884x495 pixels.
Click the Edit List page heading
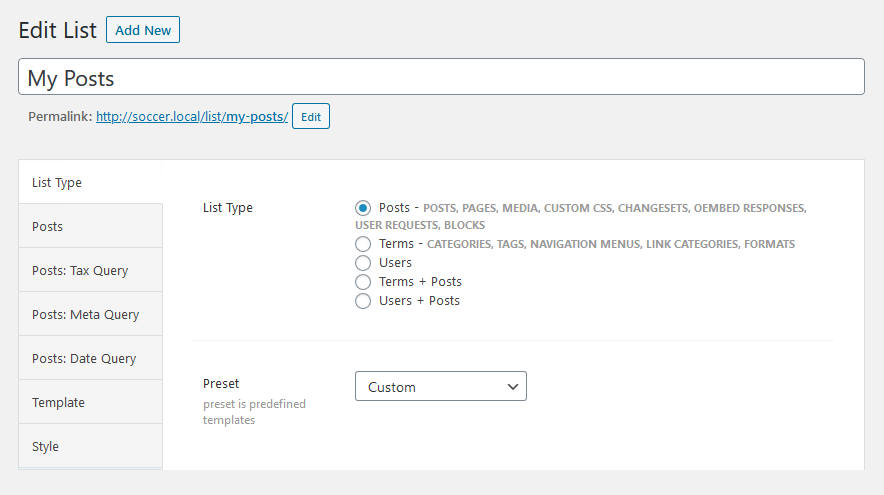(x=58, y=30)
